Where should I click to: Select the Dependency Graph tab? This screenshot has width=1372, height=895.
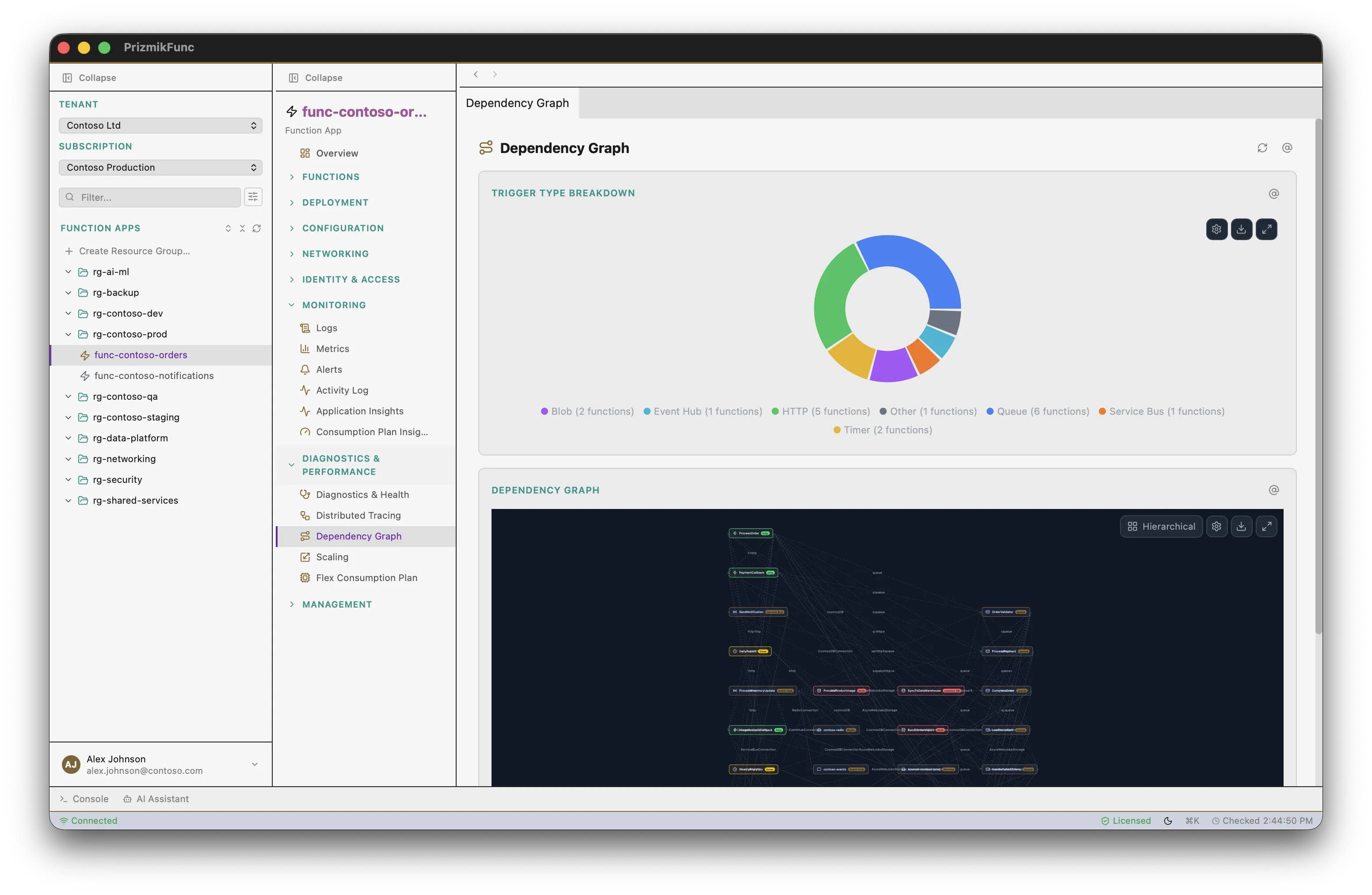point(517,103)
